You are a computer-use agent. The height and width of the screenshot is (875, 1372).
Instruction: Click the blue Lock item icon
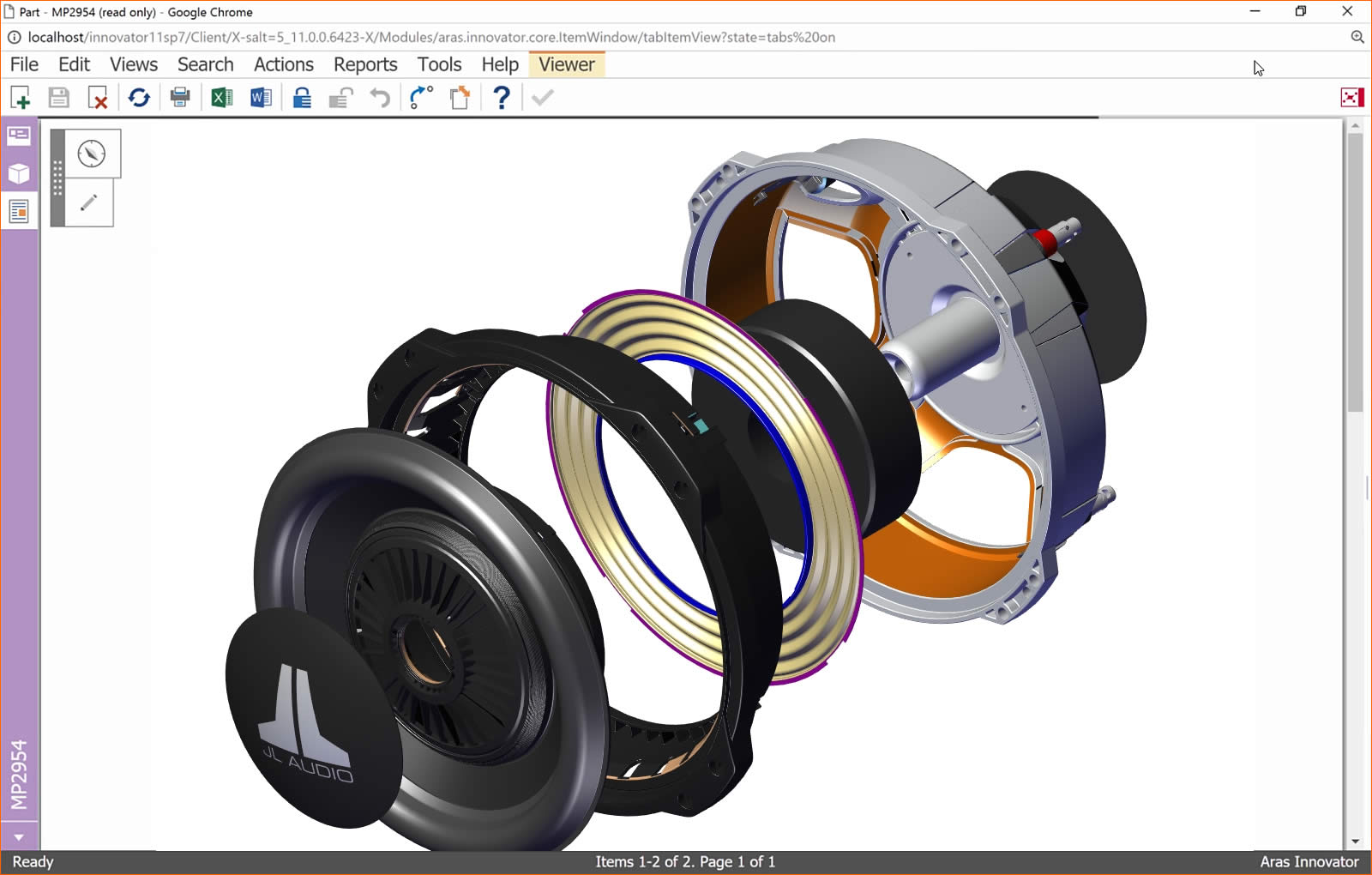[302, 98]
